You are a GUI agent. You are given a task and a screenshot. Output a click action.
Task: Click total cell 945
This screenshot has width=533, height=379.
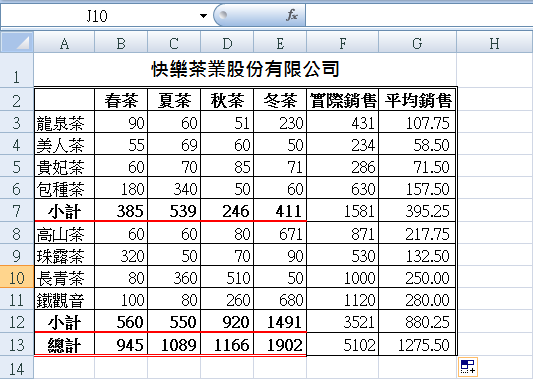tap(121, 344)
